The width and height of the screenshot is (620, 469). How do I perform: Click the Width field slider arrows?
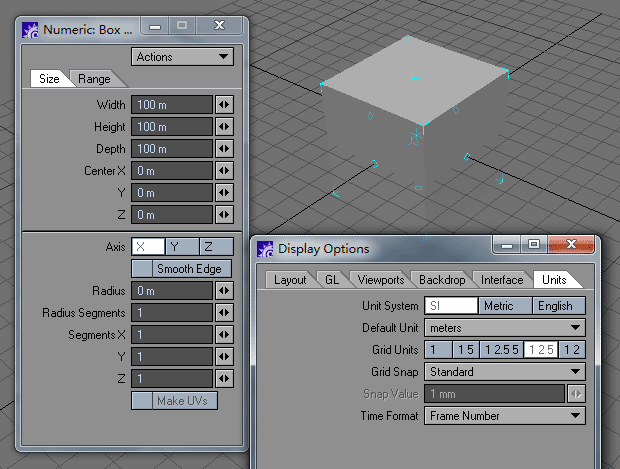tap(224, 105)
